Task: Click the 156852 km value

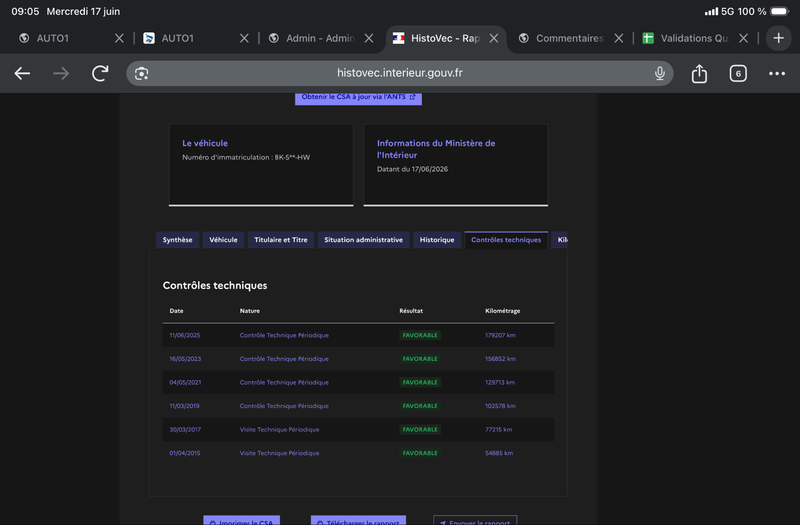Action: click(x=500, y=359)
